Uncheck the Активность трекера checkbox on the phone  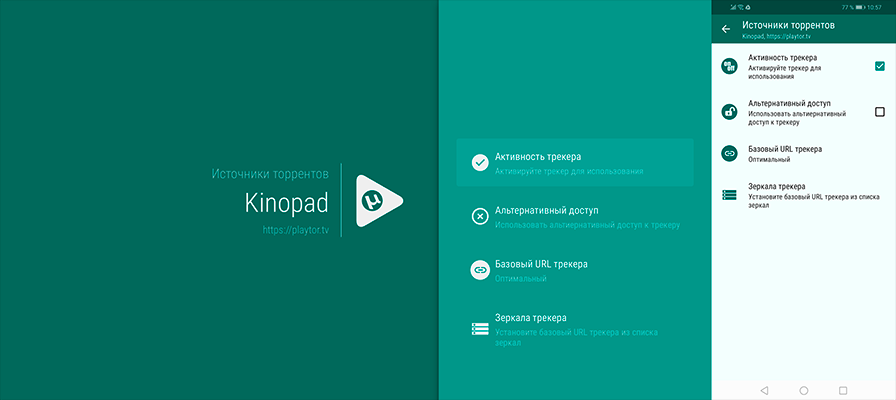(x=879, y=66)
